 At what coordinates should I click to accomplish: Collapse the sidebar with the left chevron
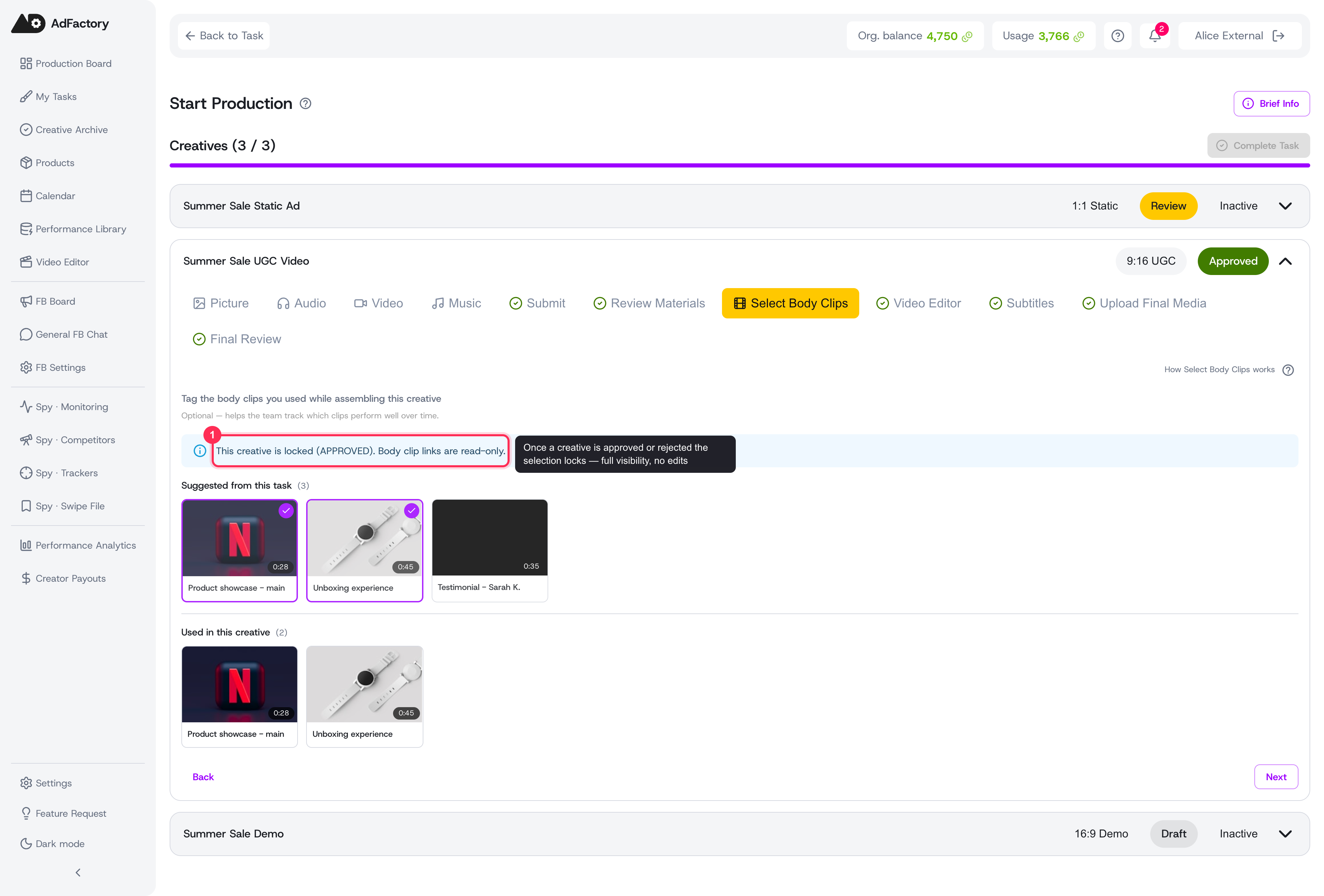78,872
